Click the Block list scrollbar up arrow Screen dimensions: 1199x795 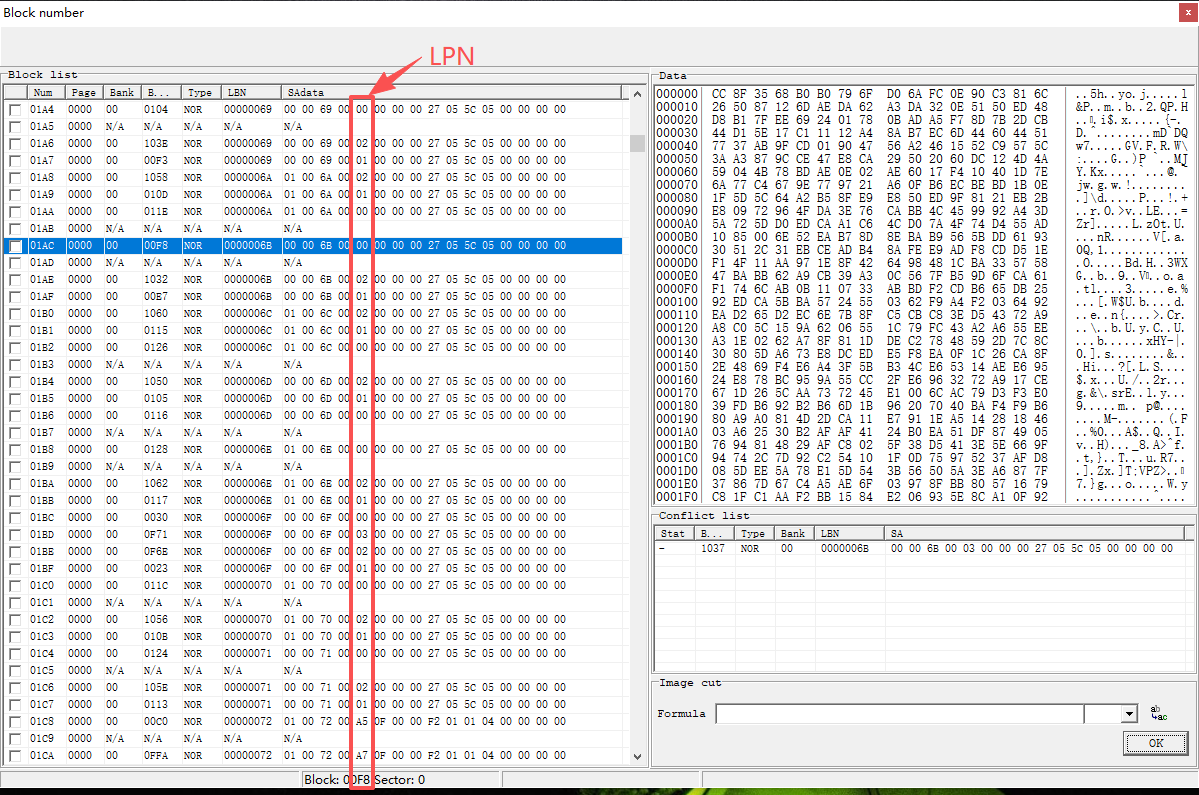tap(637, 93)
